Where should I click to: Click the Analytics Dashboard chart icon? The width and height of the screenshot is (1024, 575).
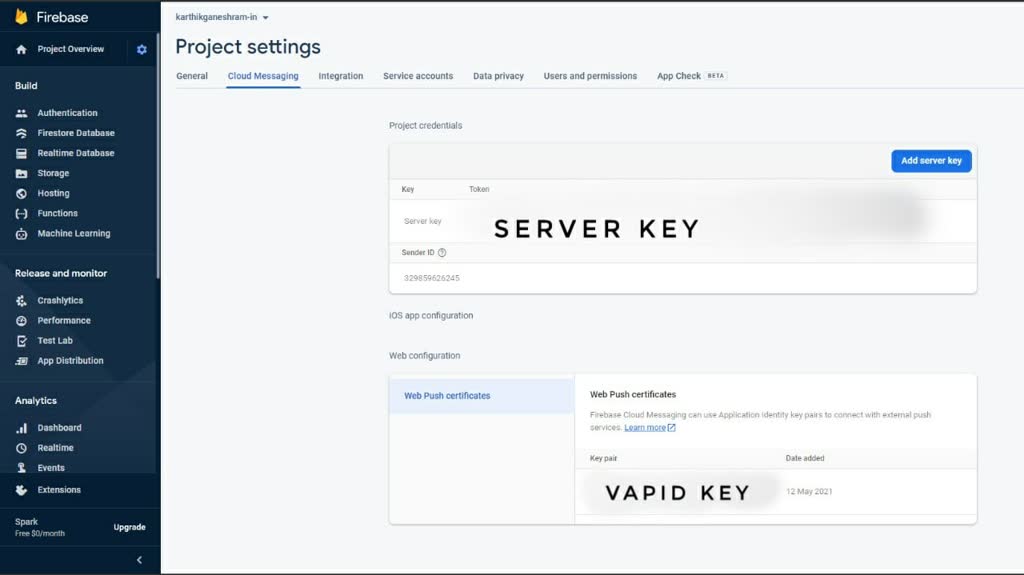(22, 428)
